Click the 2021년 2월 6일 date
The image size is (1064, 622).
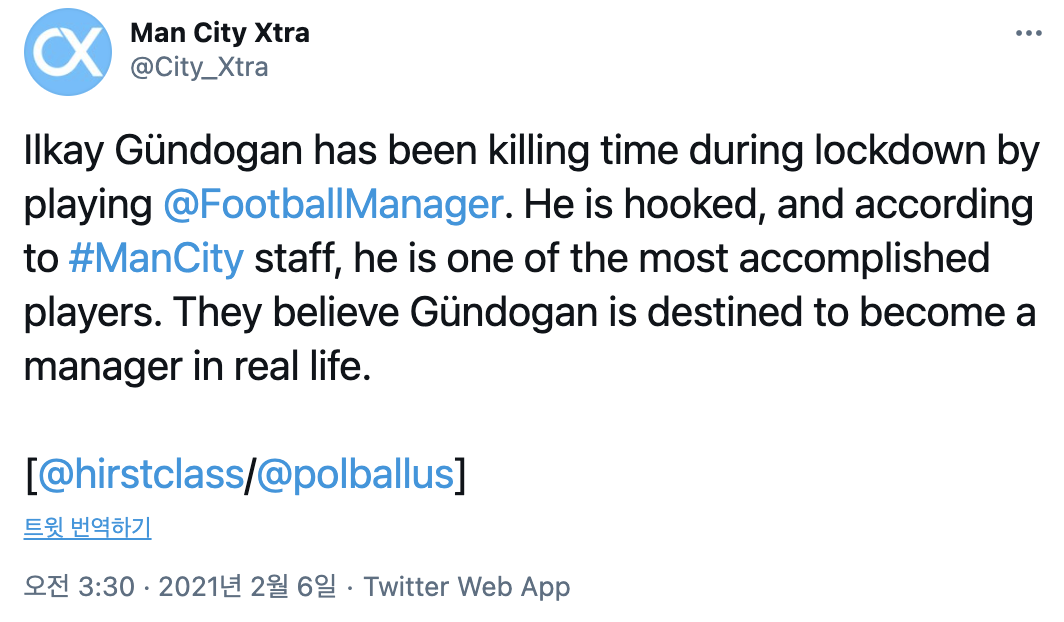point(246,587)
